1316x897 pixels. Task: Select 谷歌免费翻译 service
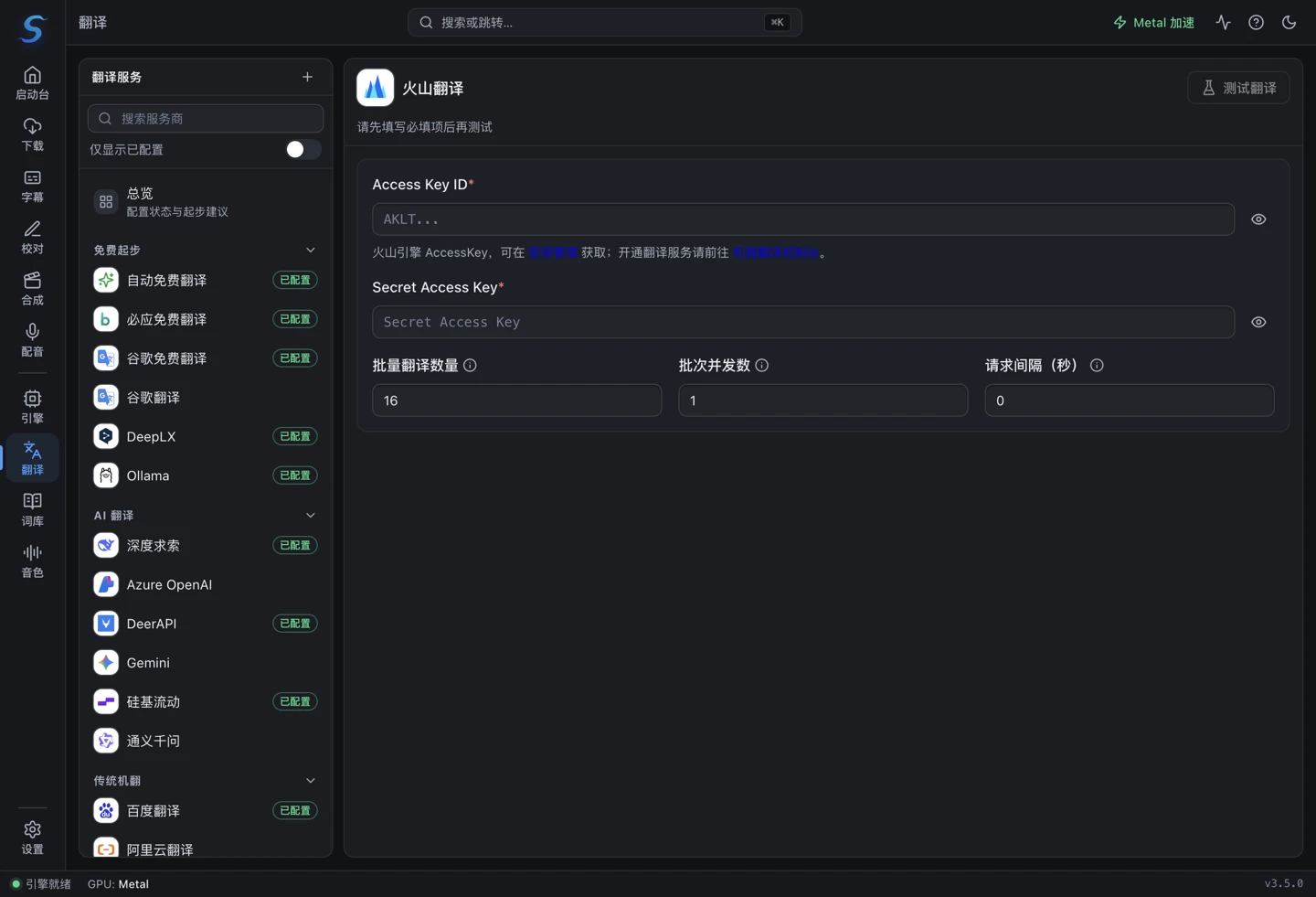tap(206, 358)
